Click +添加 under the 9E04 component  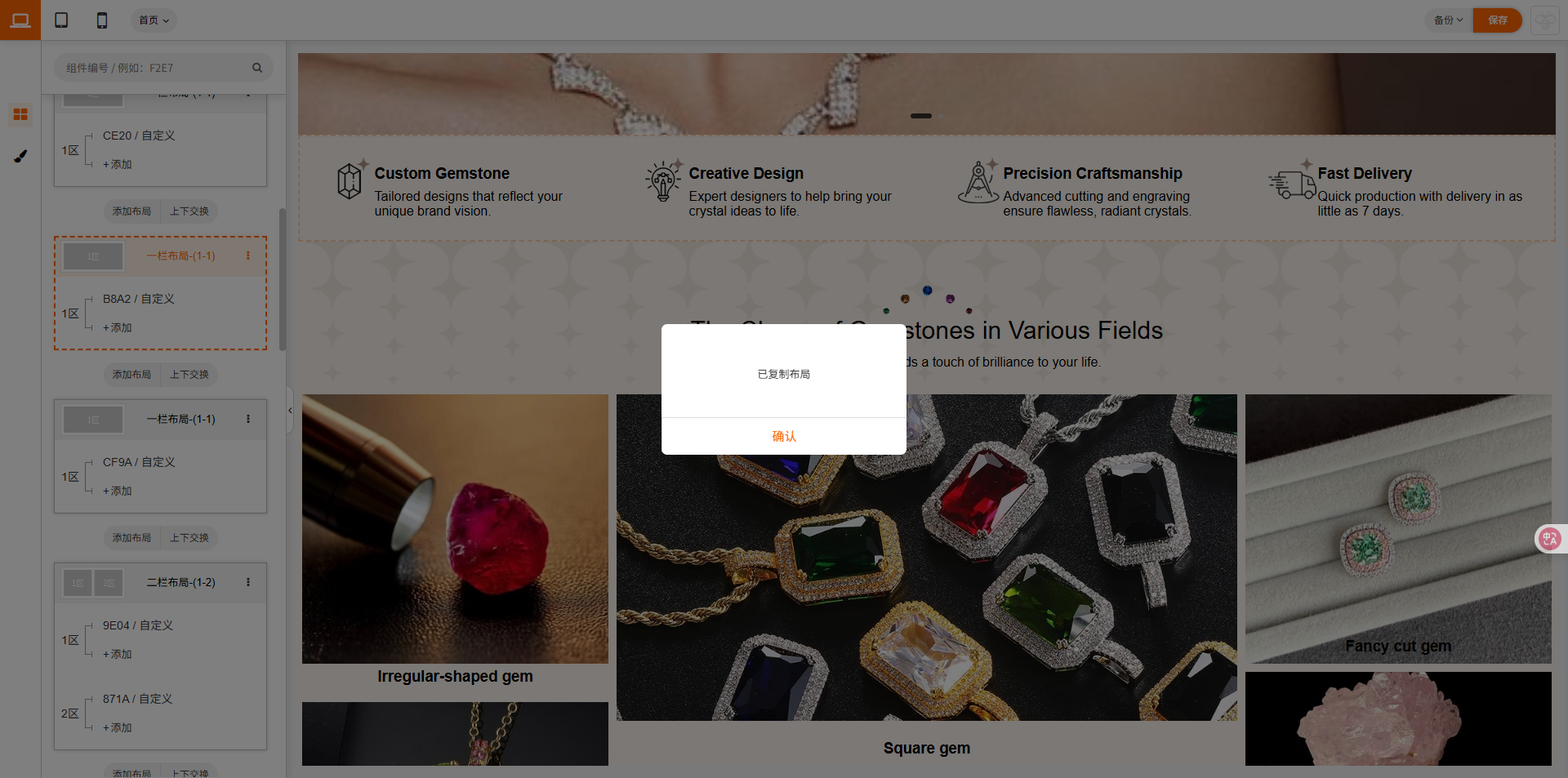click(118, 654)
